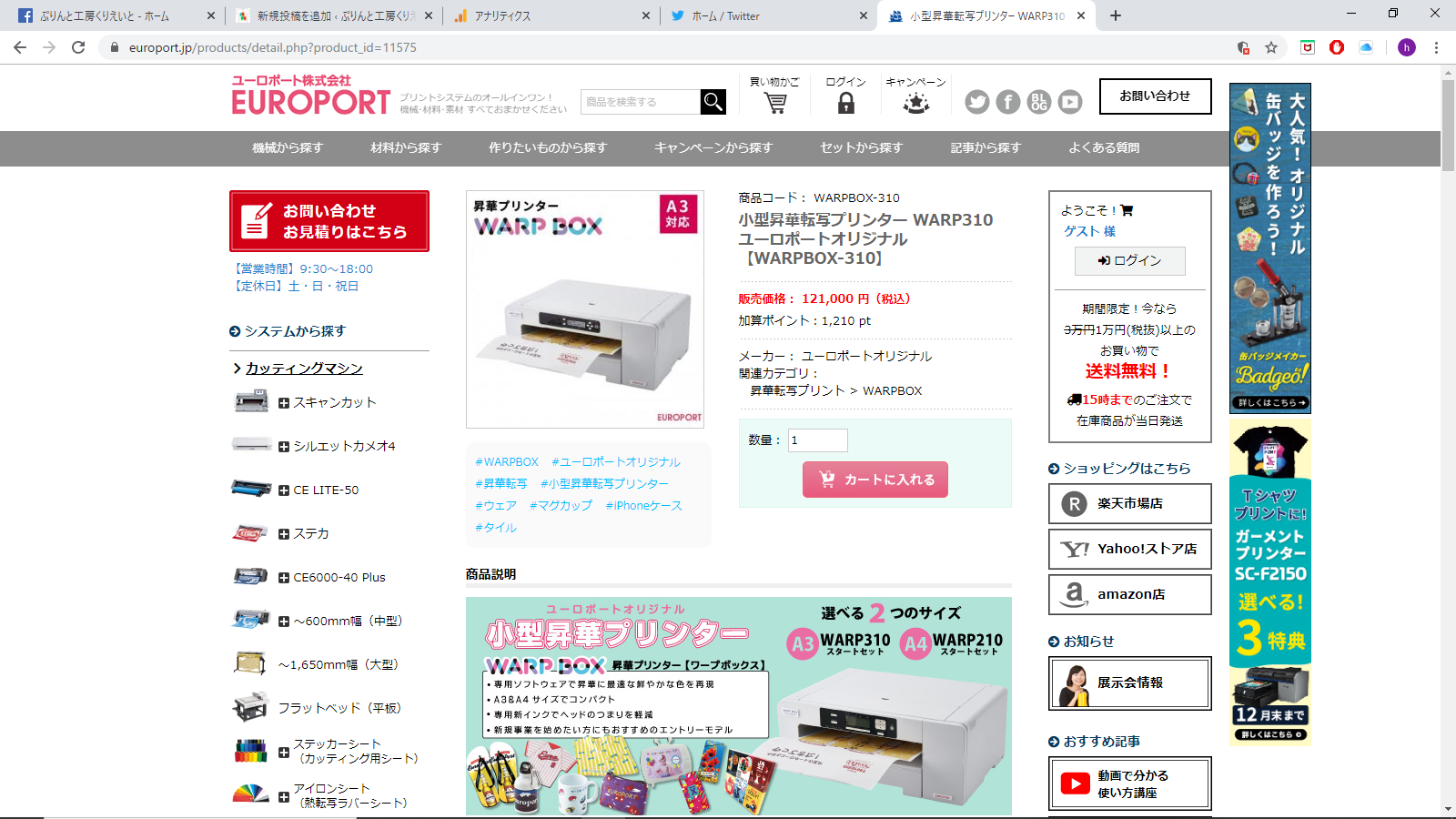The height and width of the screenshot is (819, 1456).
Task: Switch to the Facebook ぷりんと工房 tab
Action: click(x=116, y=15)
